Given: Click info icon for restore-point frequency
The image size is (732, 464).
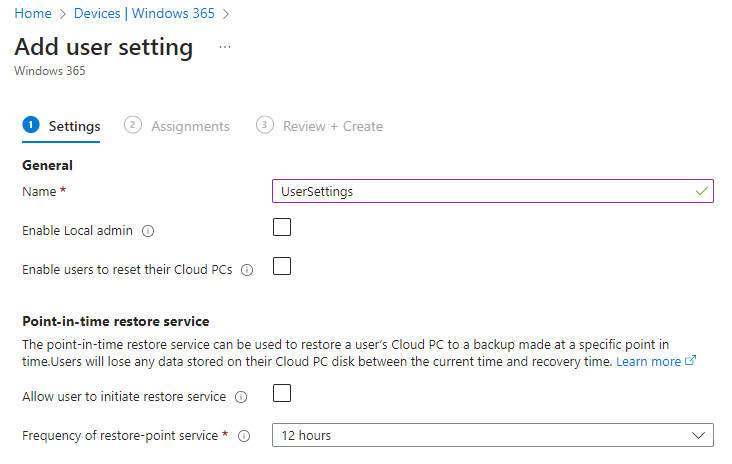Looking at the screenshot, I should [246, 436].
